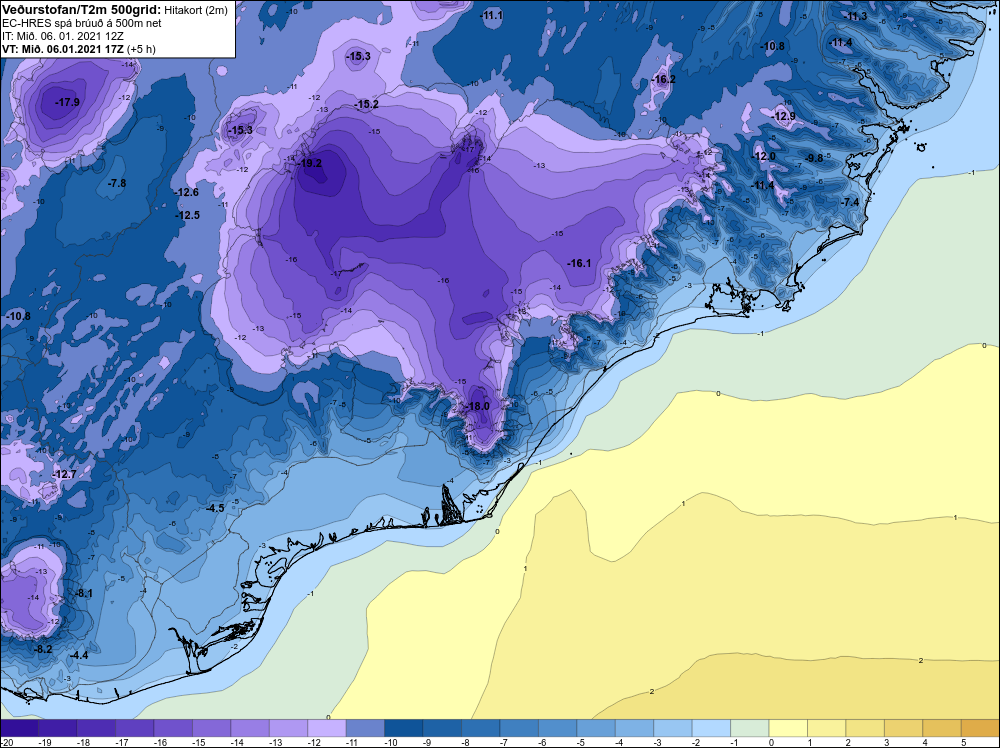Click the -11.1 temperature label
The image size is (1000, 748).
492,15
